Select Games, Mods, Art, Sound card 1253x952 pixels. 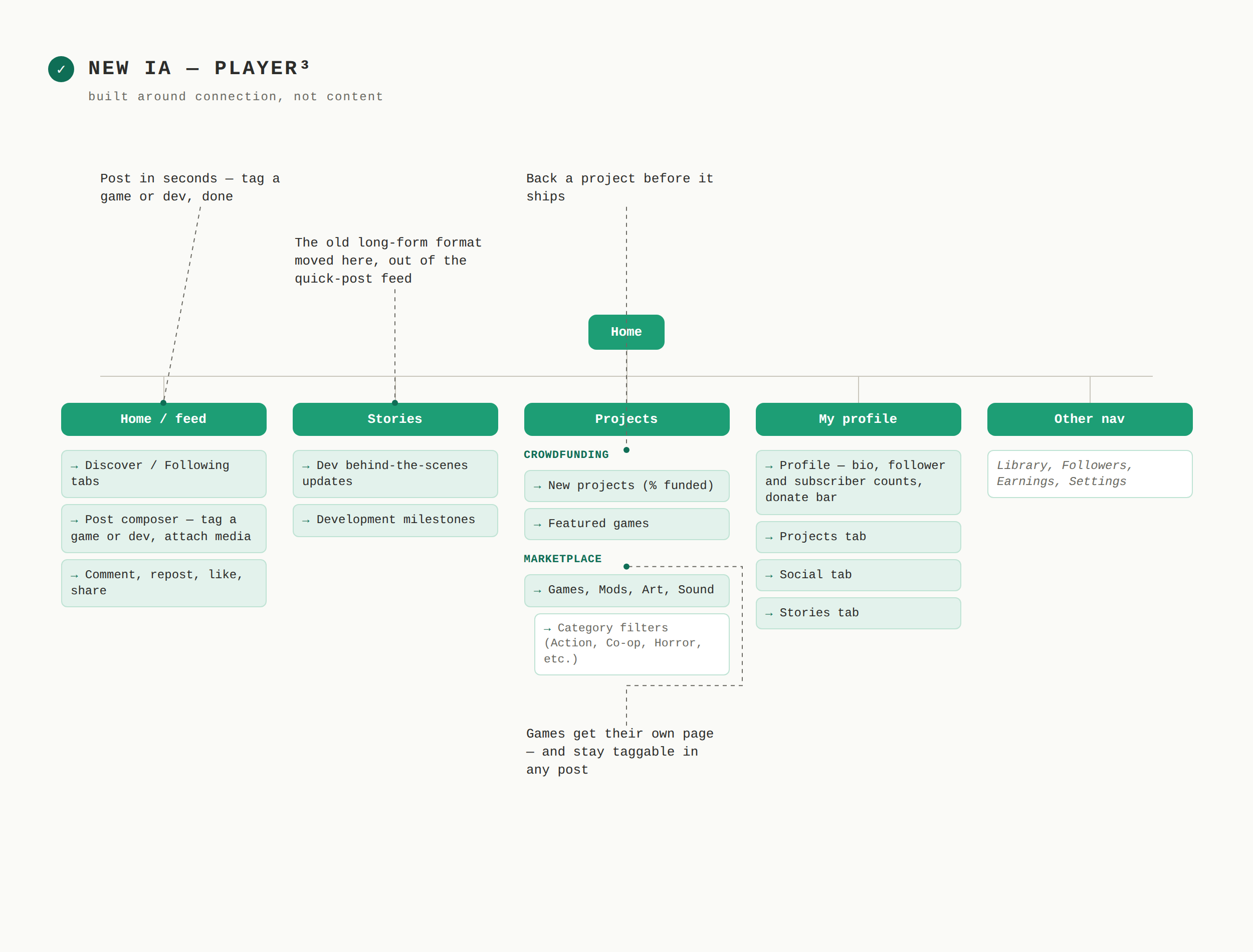point(627,590)
